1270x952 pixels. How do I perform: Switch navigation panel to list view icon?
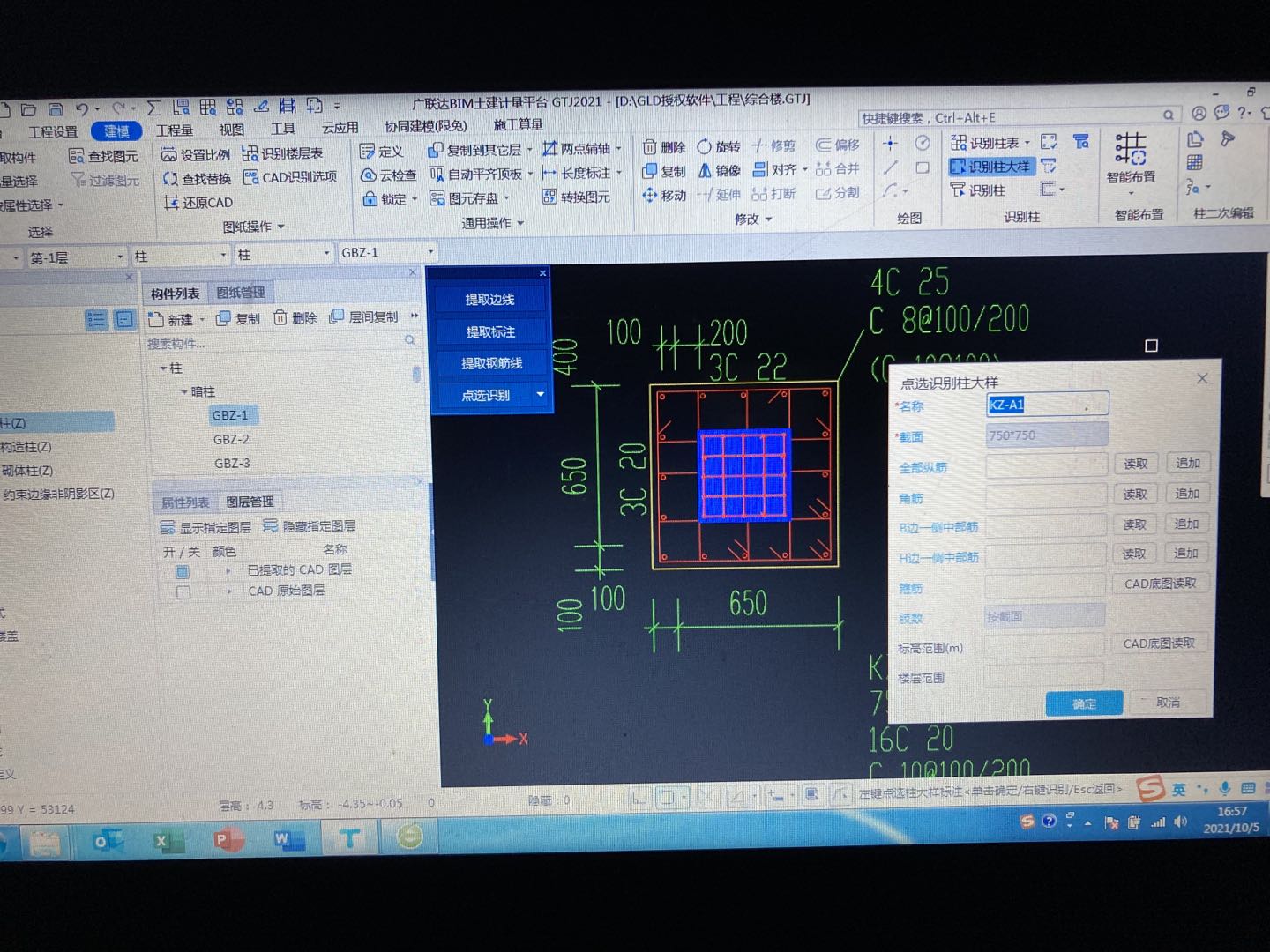pyautogui.click(x=97, y=320)
